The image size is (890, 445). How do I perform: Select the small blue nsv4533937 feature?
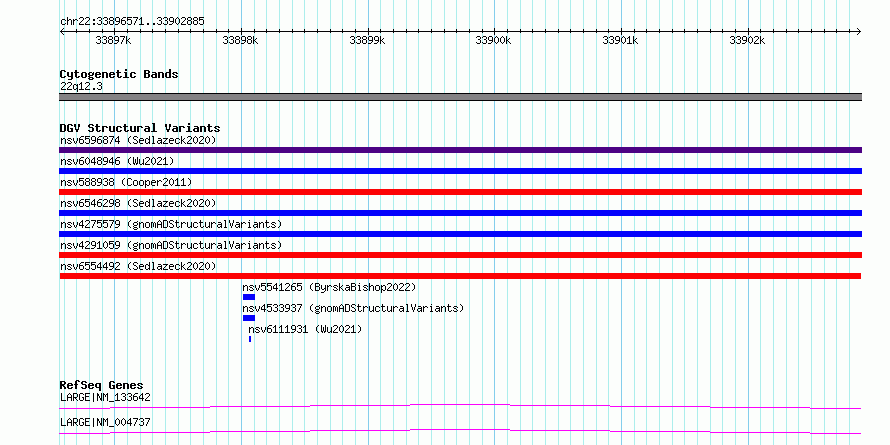(x=249, y=318)
